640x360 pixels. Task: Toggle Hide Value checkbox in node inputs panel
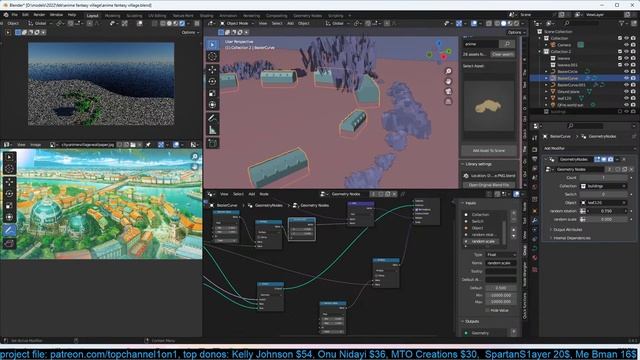click(x=487, y=310)
